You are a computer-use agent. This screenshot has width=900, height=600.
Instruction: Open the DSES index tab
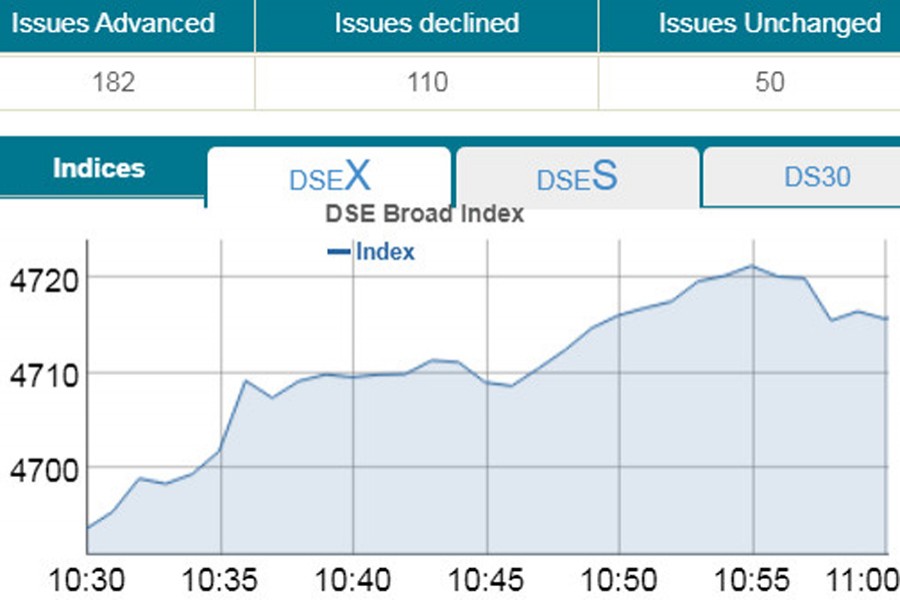pyautogui.click(x=577, y=178)
